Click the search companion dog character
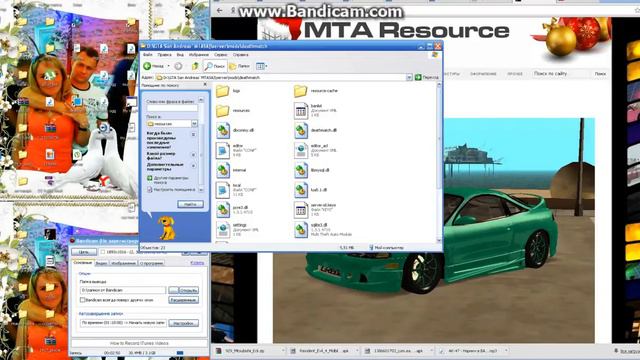The image size is (640, 360). click(x=167, y=228)
